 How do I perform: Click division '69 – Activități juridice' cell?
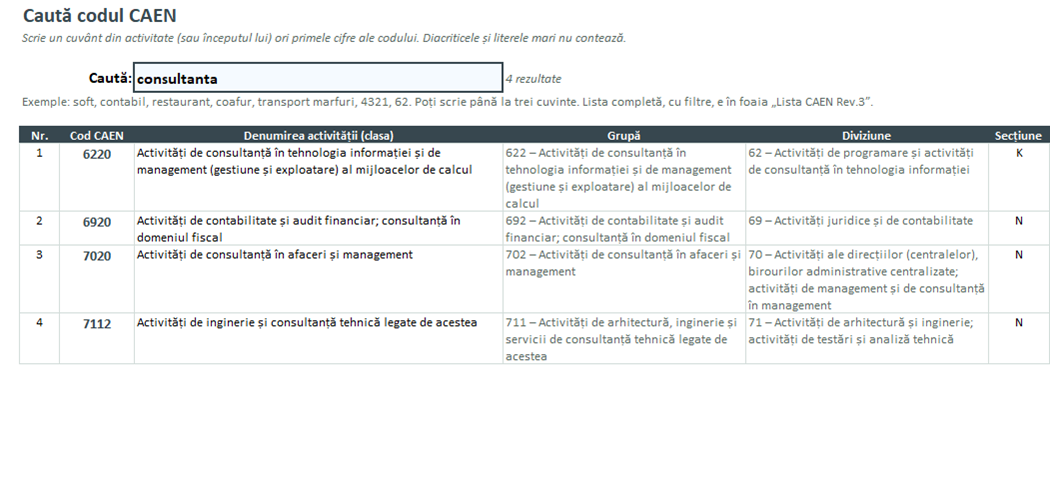(867, 228)
